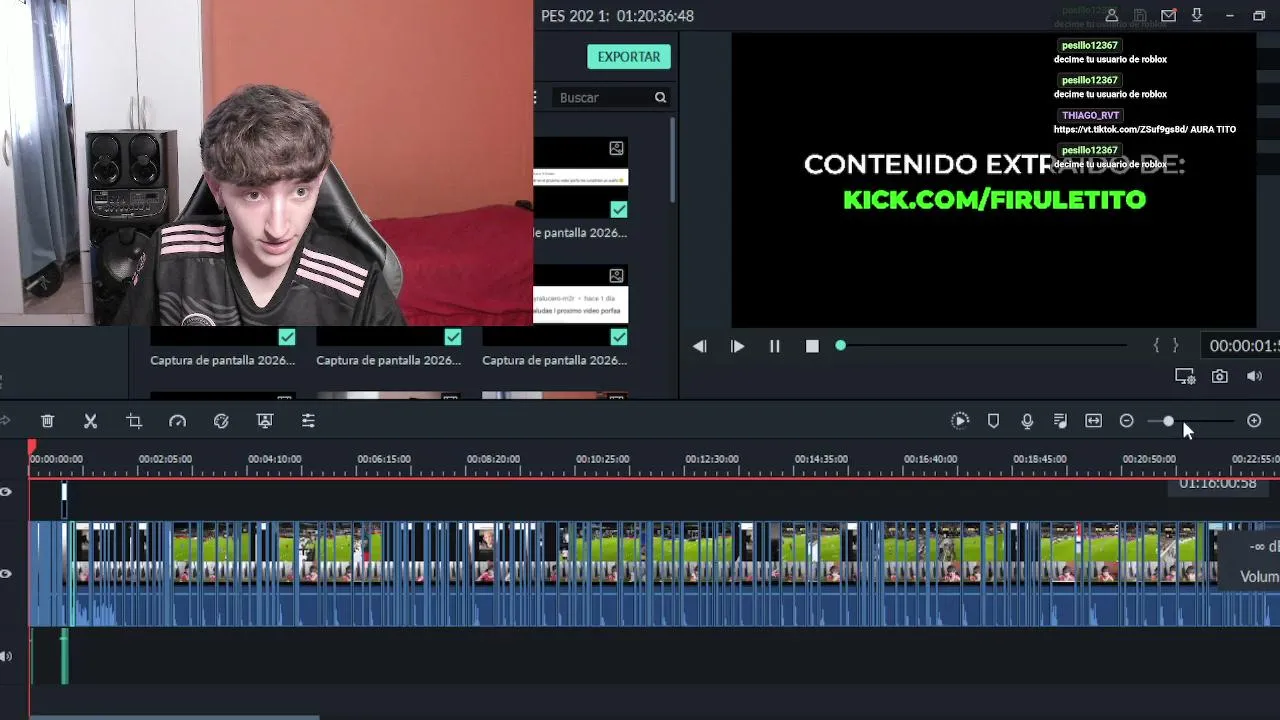Record voiceover with the microphone icon
The image size is (1280, 720).
tap(1027, 421)
